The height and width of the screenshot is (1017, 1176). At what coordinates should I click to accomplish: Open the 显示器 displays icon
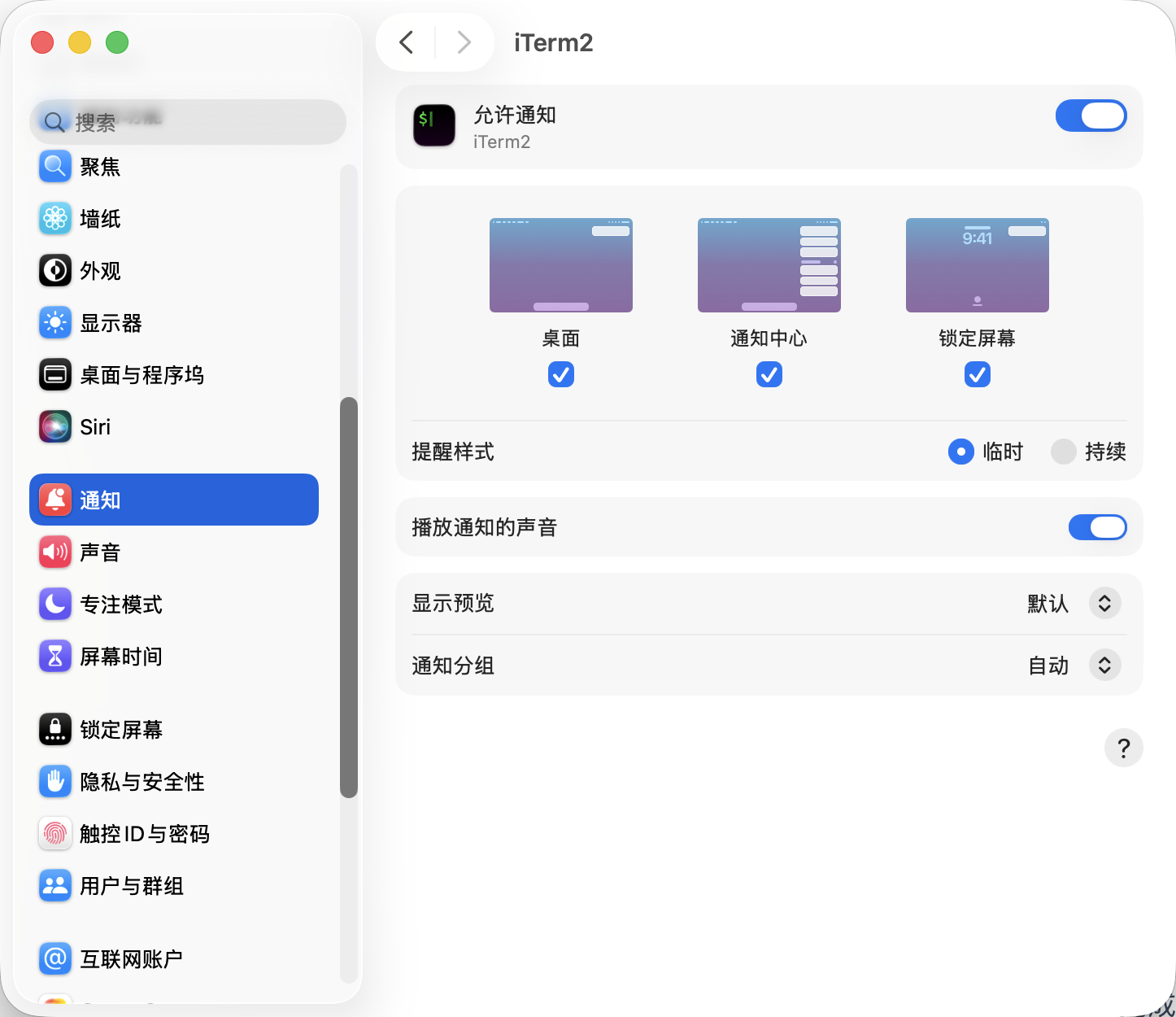(x=55, y=323)
